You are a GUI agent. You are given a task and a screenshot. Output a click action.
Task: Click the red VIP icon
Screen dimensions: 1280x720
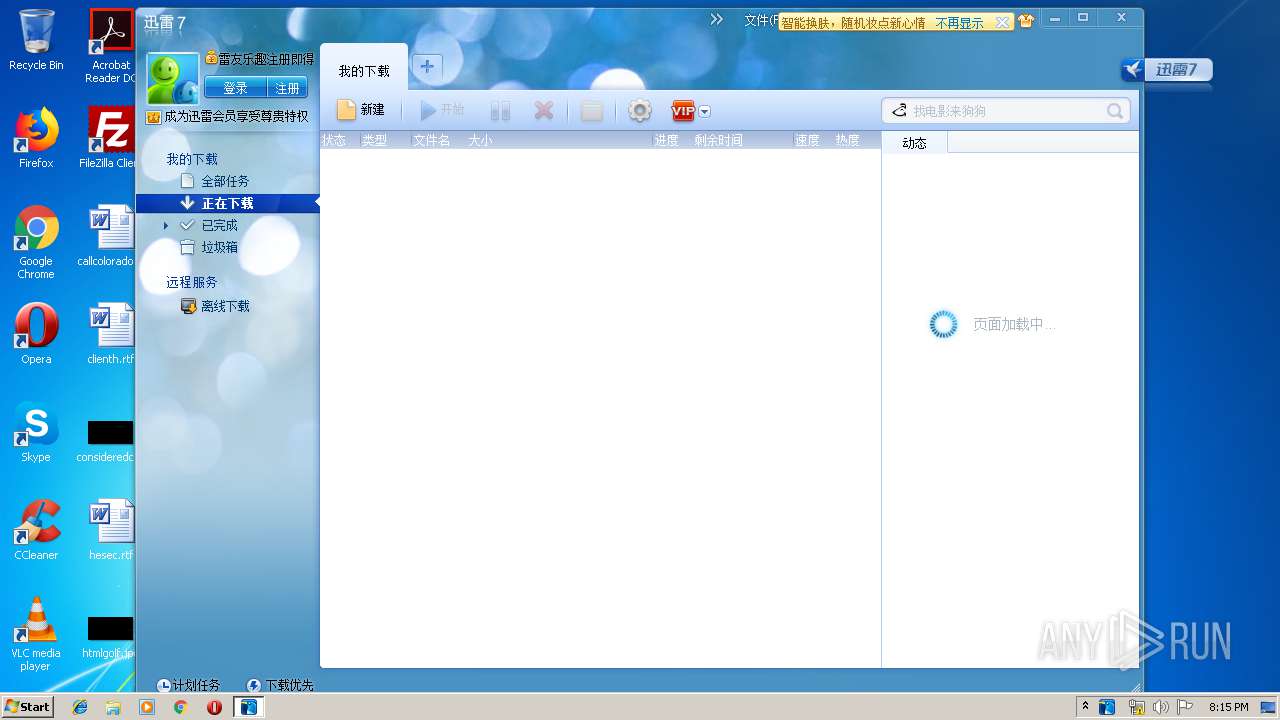tap(683, 111)
